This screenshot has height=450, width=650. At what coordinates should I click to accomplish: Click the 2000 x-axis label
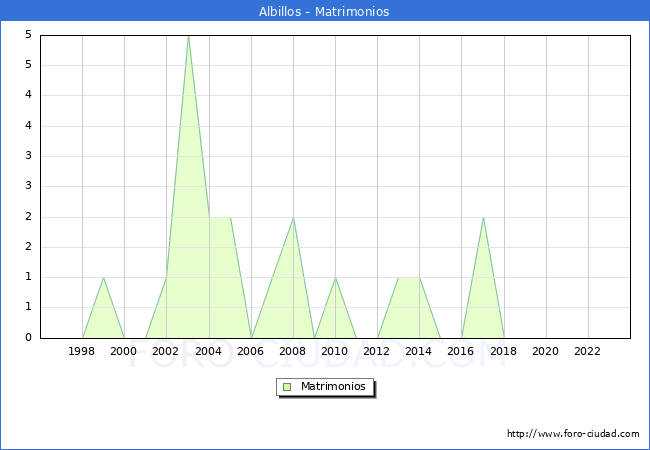[x=124, y=351]
